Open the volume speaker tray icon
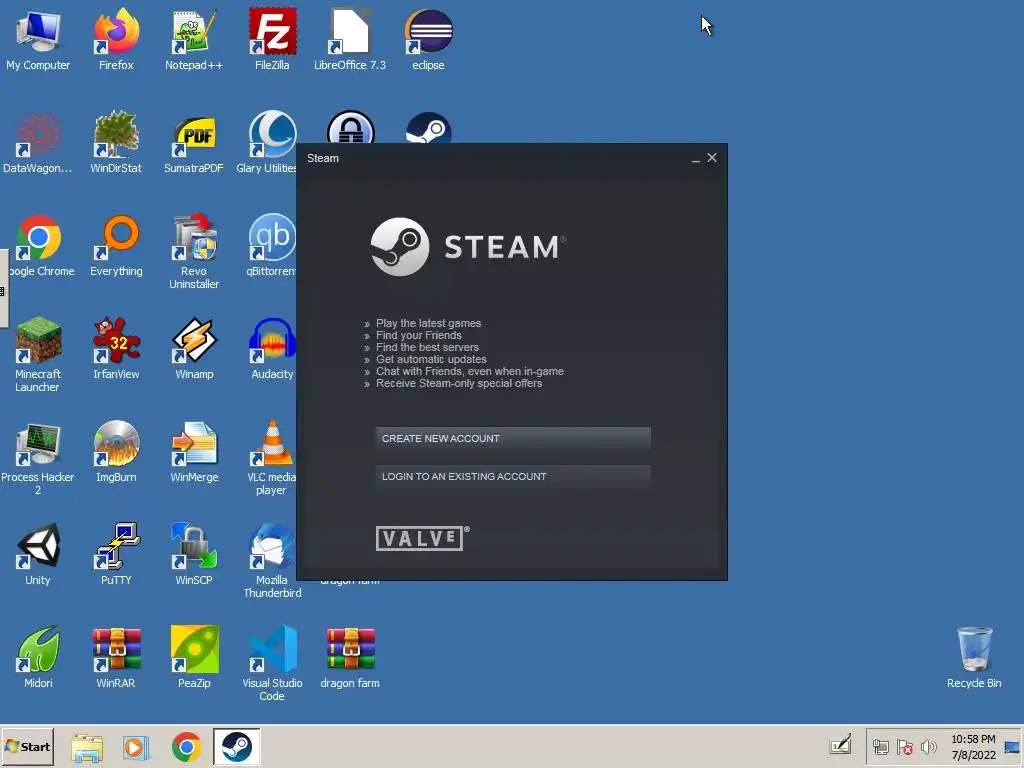 tap(928, 746)
